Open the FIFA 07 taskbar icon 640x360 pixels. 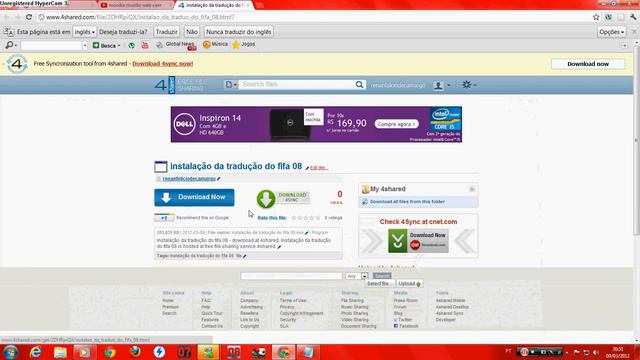pyautogui.click(x=184, y=352)
